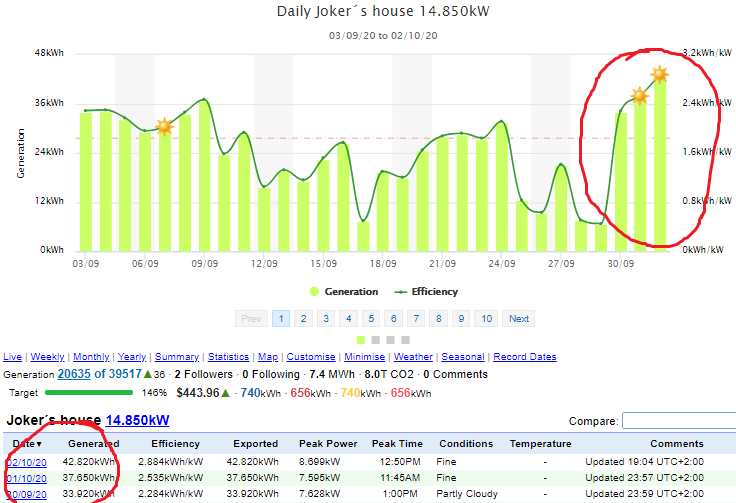
Task: Go to page 4 of results
Action: (x=348, y=319)
